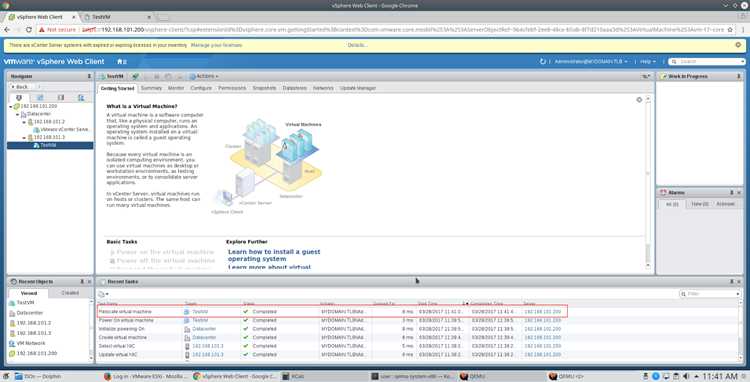Pin the Alarms panel
The image size is (750, 382).
732,193
